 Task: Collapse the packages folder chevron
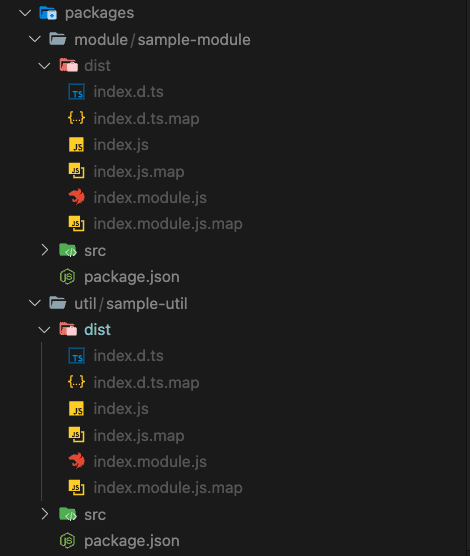pos(25,13)
